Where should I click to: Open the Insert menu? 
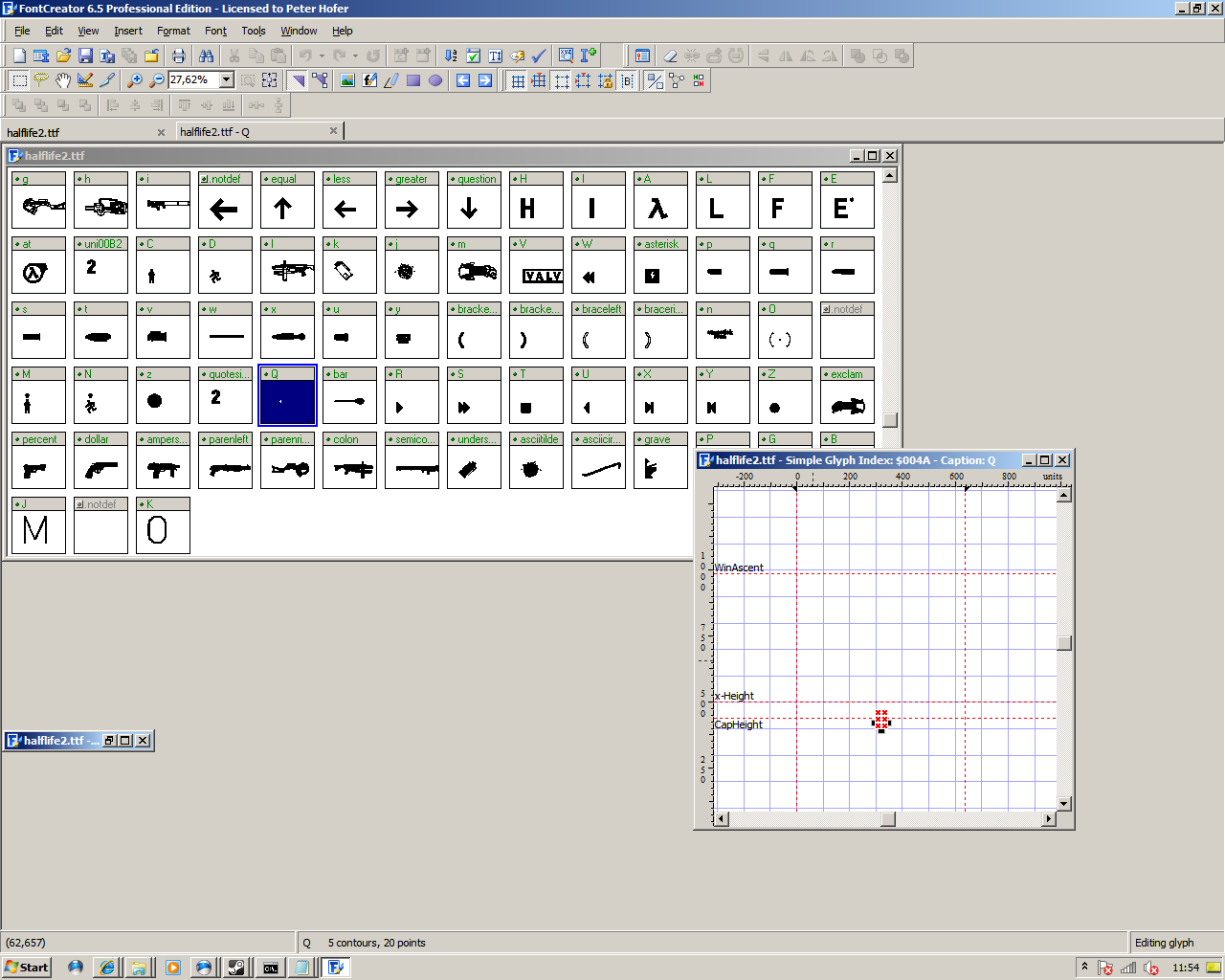pyautogui.click(x=128, y=31)
